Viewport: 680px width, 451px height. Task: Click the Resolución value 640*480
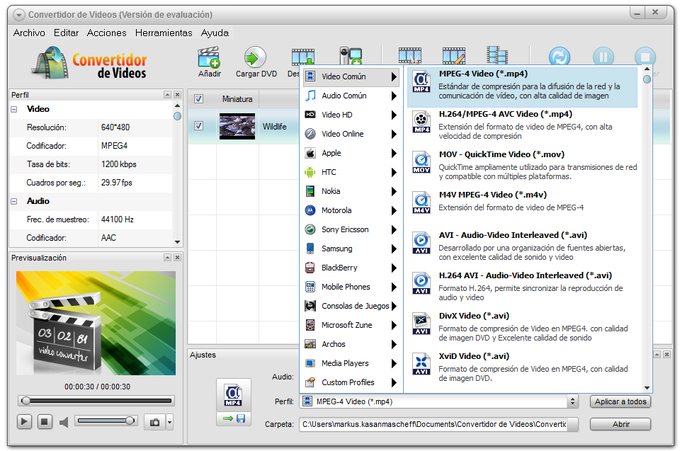[115, 127]
